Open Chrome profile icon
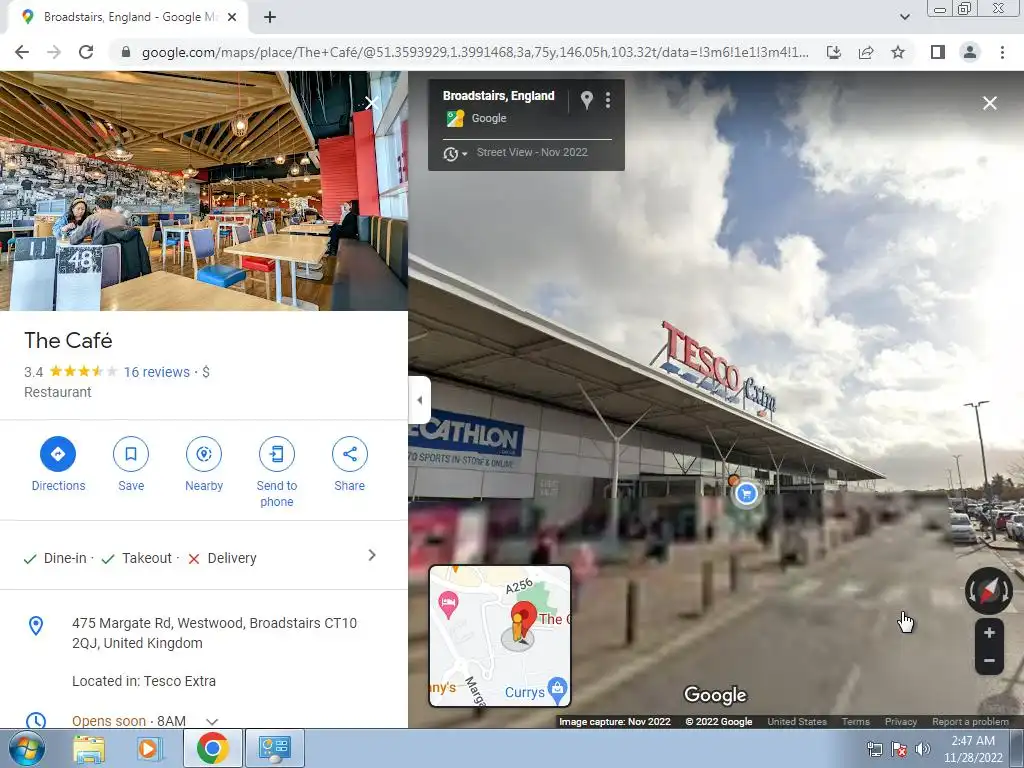Screen dimensions: 1024x768 click(x=970, y=52)
